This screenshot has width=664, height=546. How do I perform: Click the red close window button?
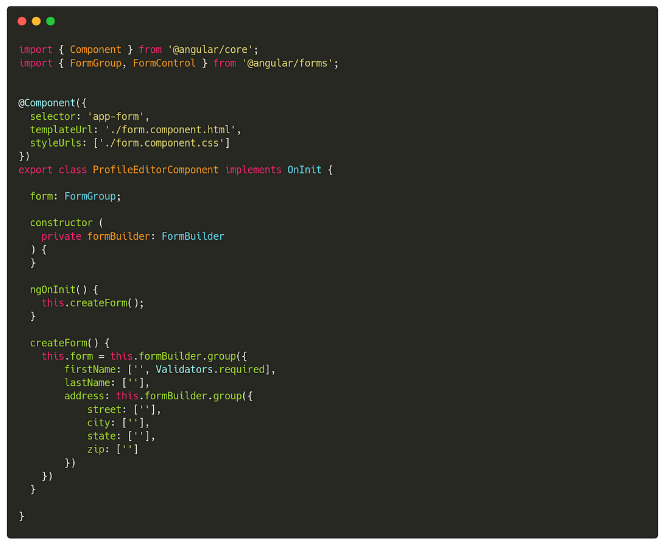22,21
